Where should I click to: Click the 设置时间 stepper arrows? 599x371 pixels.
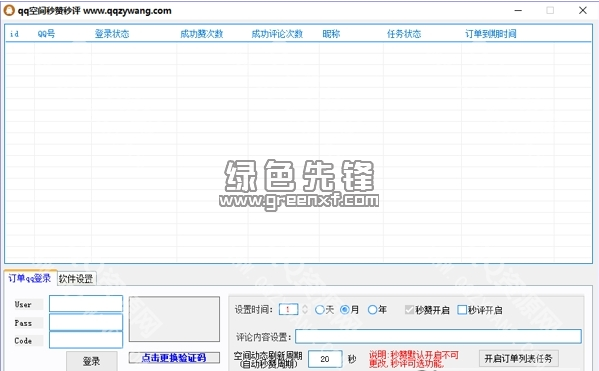(x=305, y=309)
